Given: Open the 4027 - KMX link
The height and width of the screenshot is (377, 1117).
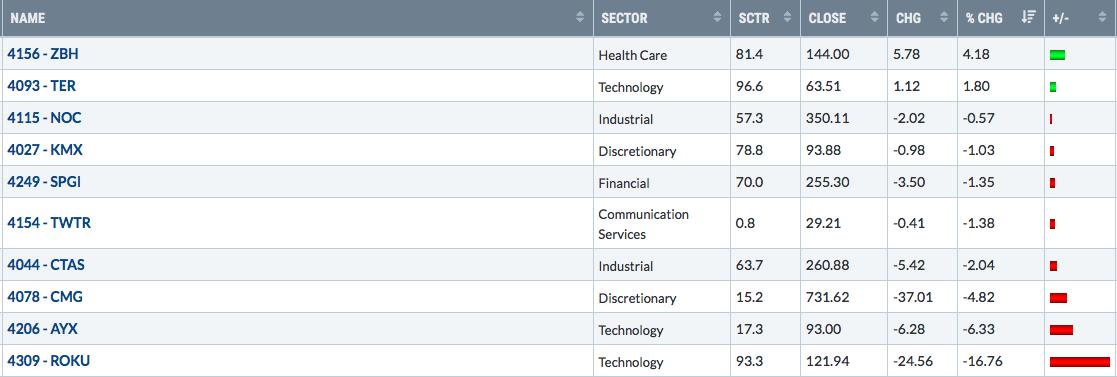Looking at the screenshot, I should 43,150.
